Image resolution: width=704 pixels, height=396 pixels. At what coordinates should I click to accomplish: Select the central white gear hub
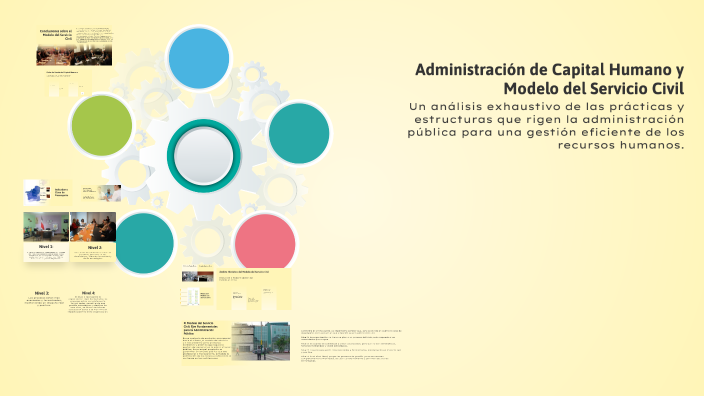coord(203,155)
